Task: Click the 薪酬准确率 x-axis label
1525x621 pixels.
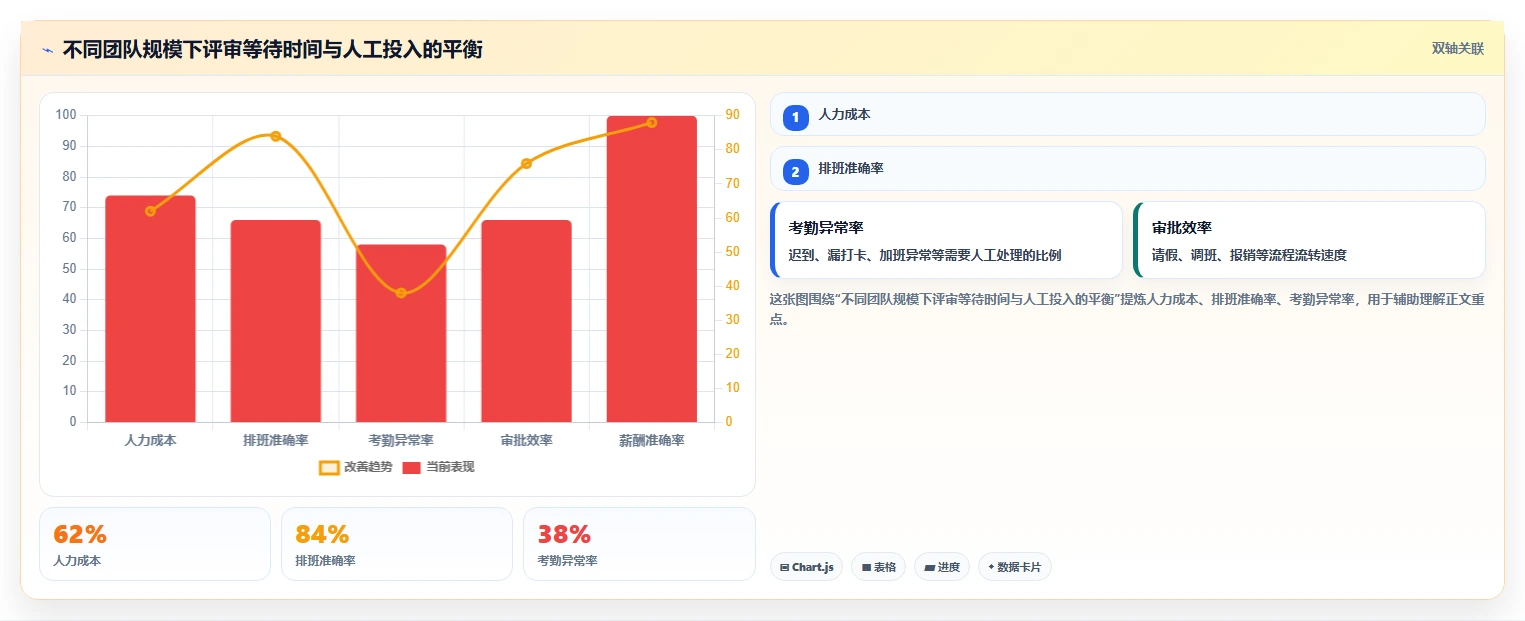Action: pos(652,441)
